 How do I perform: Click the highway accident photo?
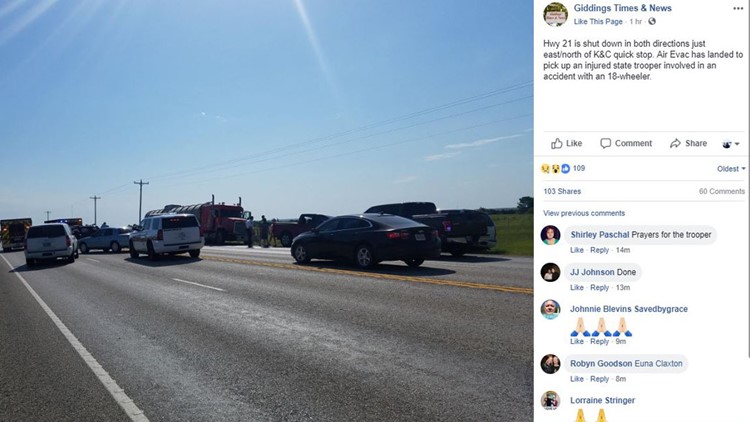[266, 211]
